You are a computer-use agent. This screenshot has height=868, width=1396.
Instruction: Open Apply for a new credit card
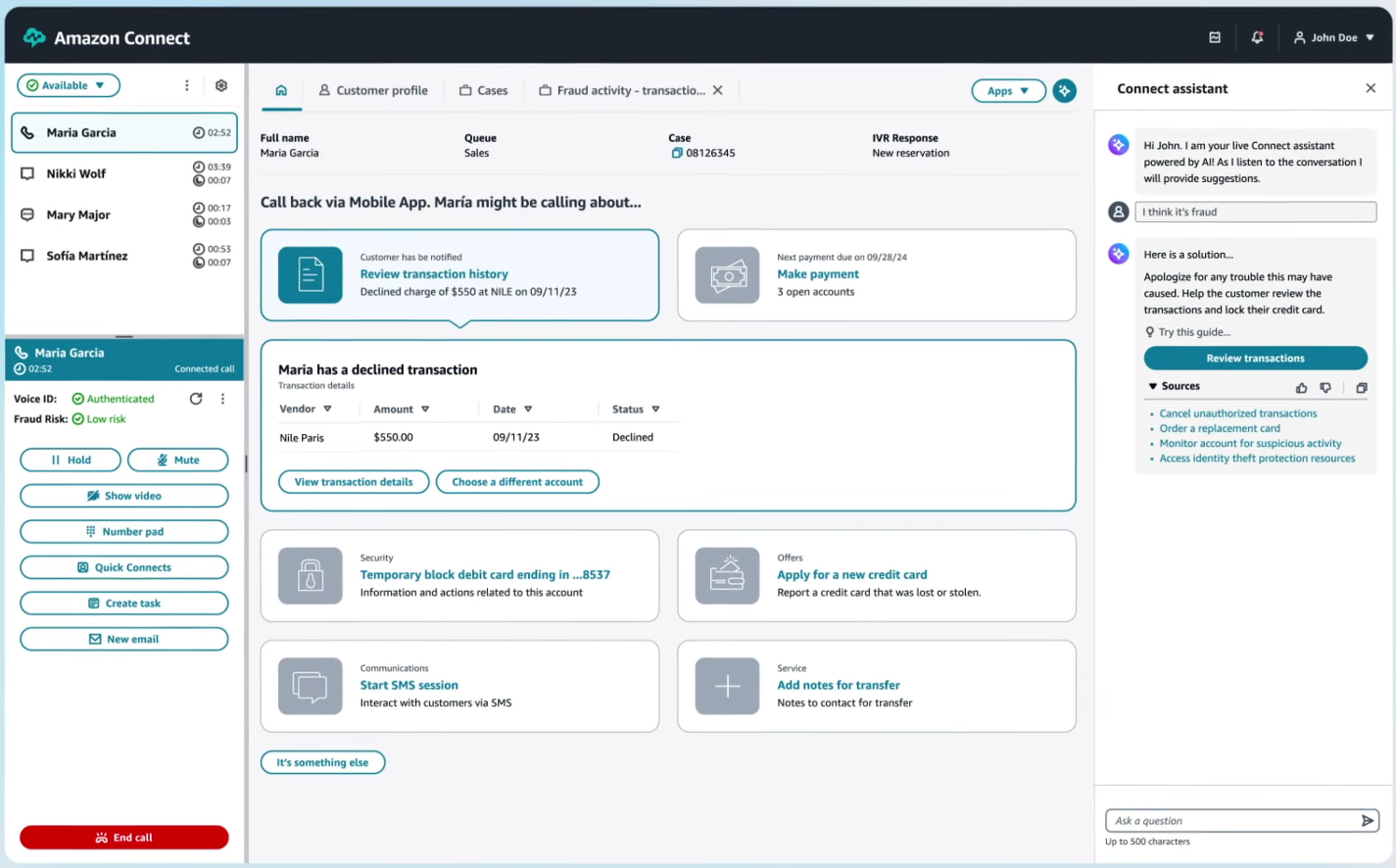852,575
